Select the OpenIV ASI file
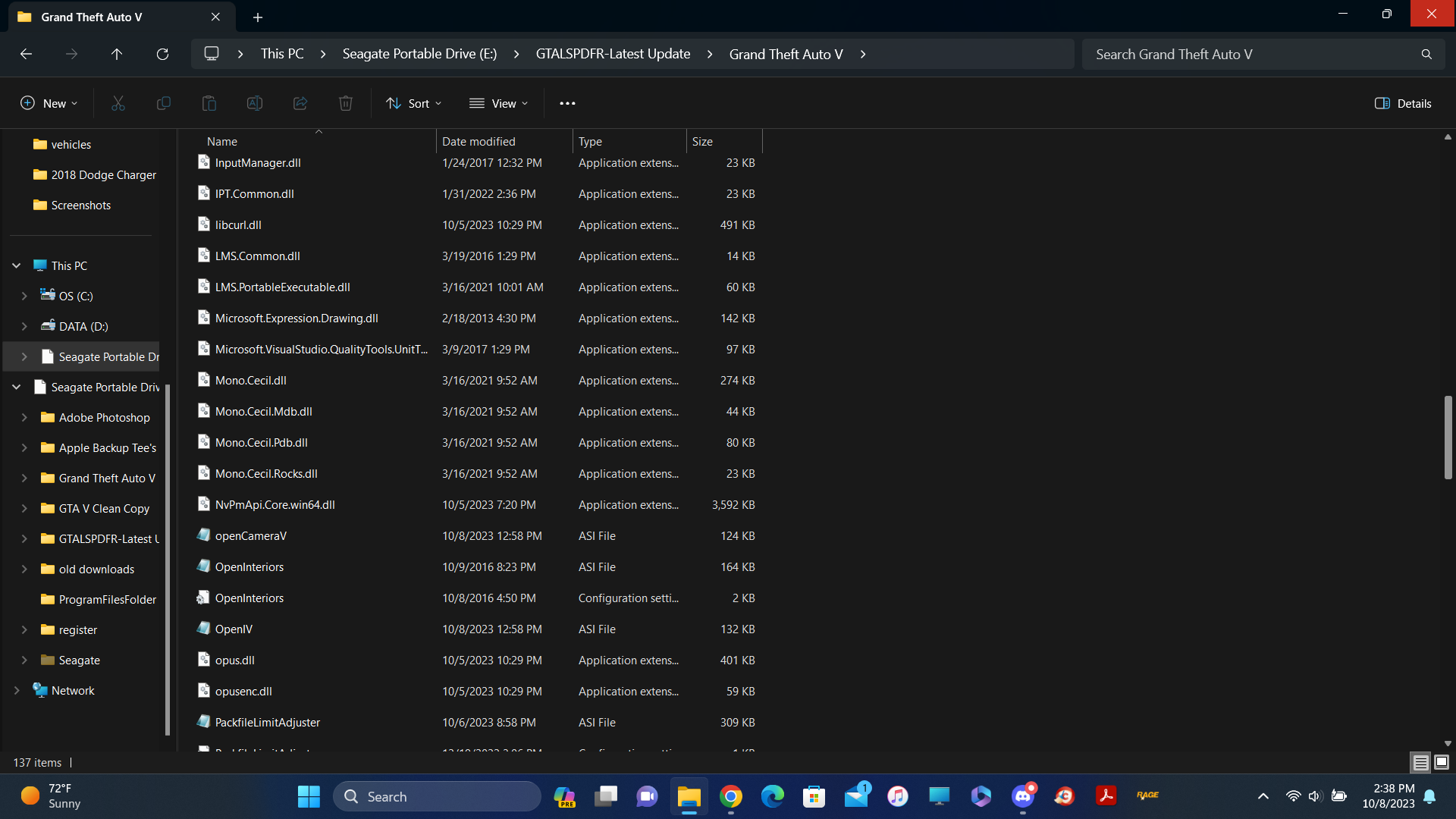1456x819 pixels. (x=234, y=629)
